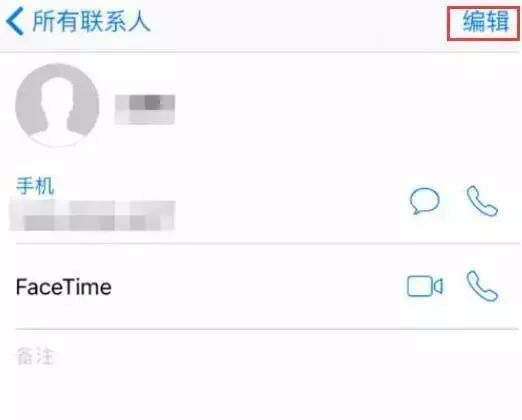This screenshot has width=522, height=420.
Task: Select the 手机 phone label
Action: [35, 186]
